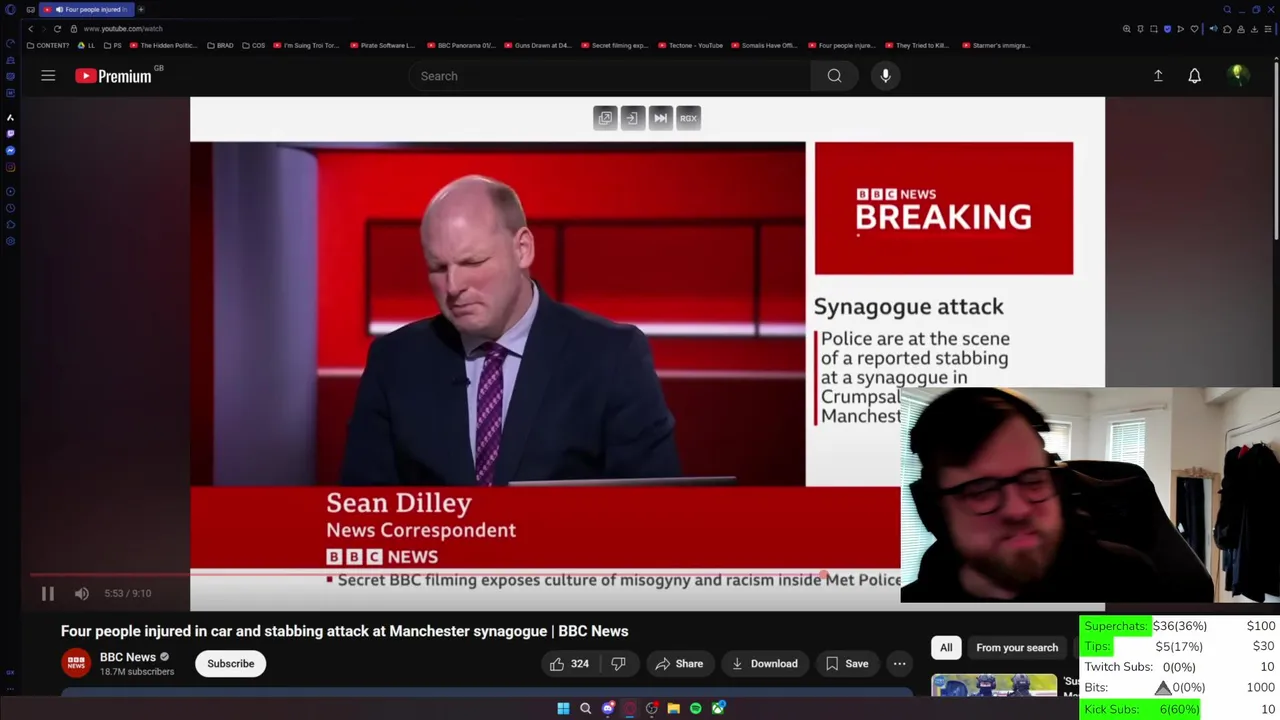Open YouTube notifications bell
This screenshot has width=1280, height=720.
[x=1194, y=76]
